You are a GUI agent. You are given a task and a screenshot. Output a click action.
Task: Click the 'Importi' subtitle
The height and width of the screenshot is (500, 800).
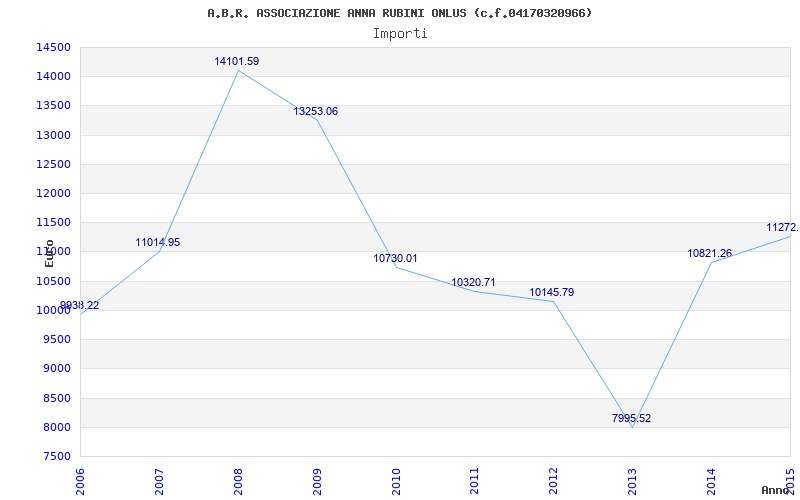click(400, 34)
